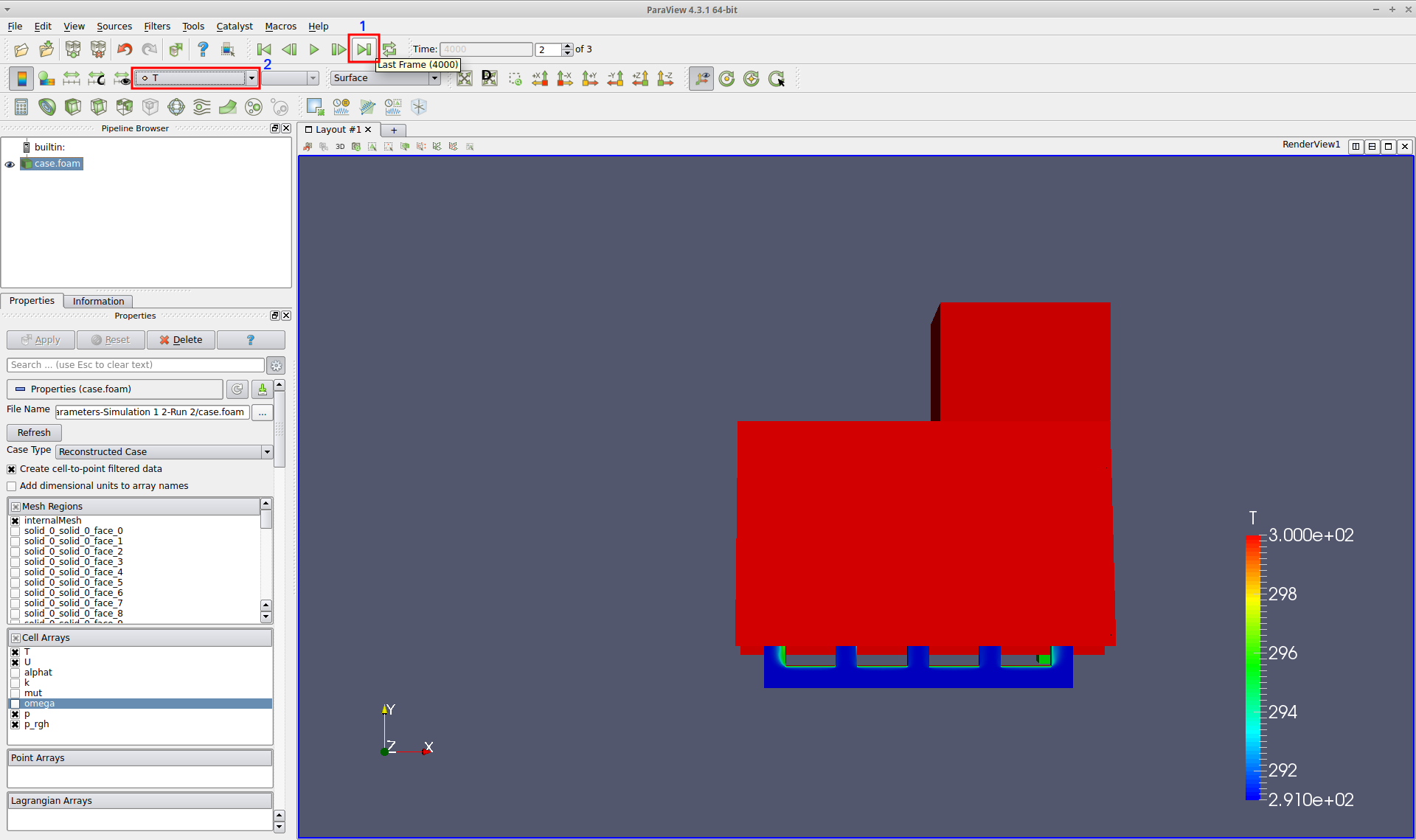Click the Stream Tracer filter icon
Screen dimensions: 1416x840
[x=201, y=107]
